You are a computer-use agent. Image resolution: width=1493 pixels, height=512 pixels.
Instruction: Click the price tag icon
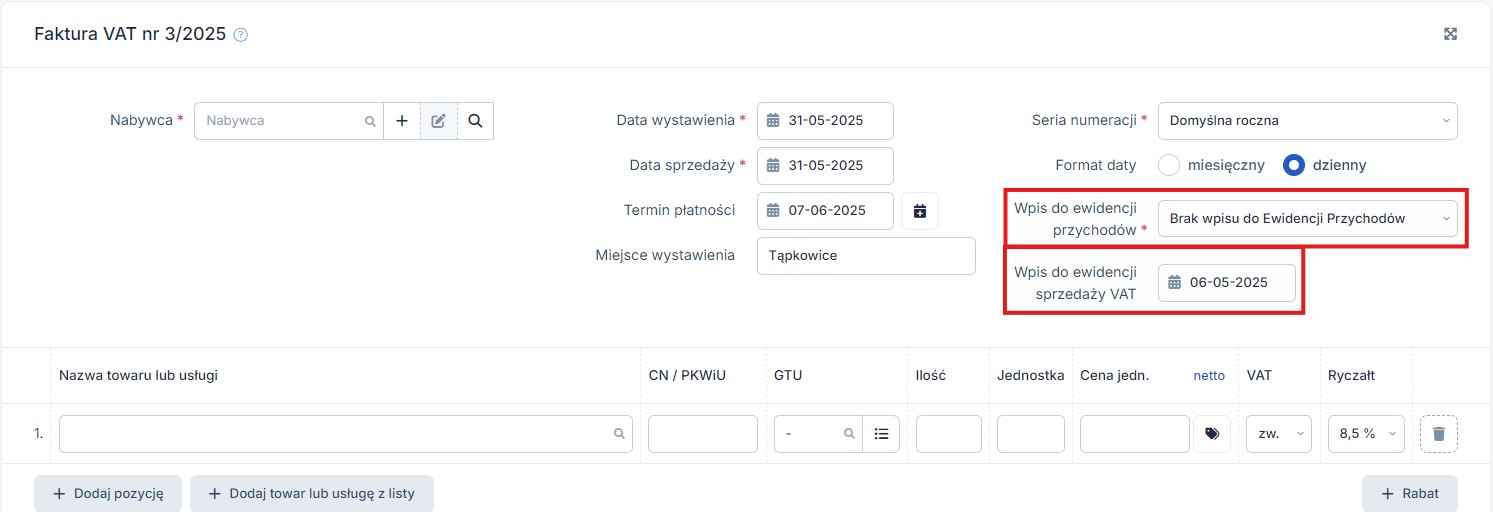[x=1212, y=434]
